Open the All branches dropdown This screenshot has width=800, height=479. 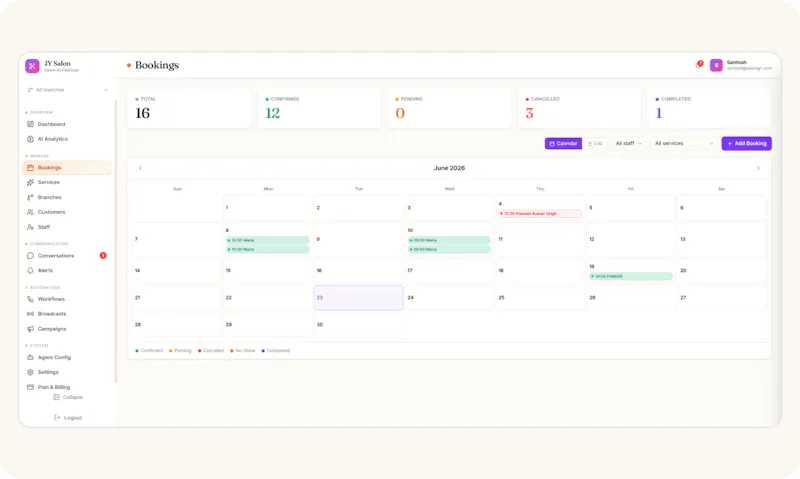[x=67, y=90]
